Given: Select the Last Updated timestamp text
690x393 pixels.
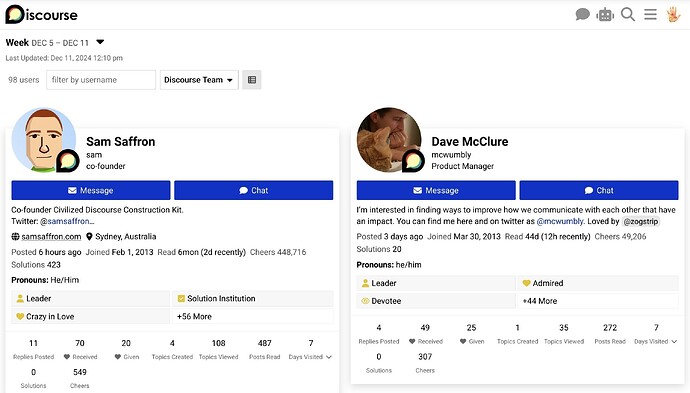Looking at the screenshot, I should click(x=64, y=58).
